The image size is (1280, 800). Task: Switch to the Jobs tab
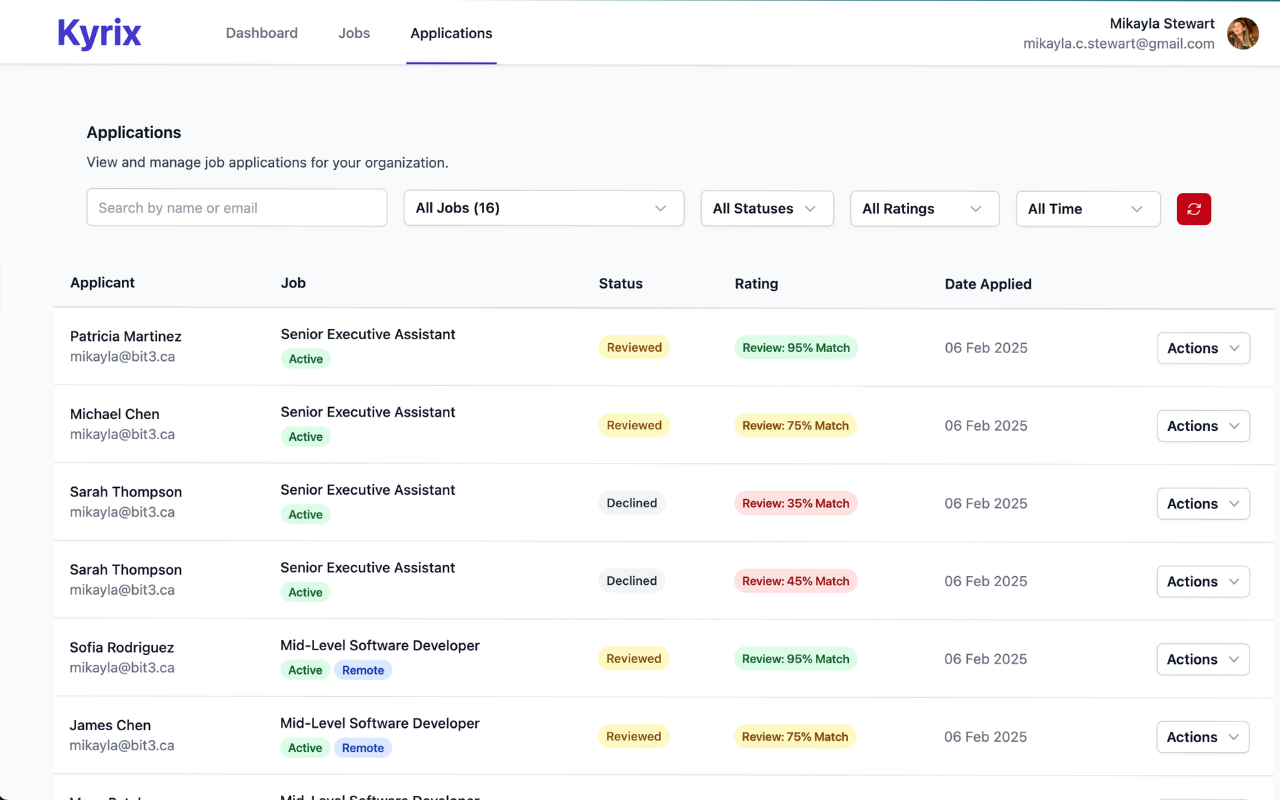coord(354,33)
